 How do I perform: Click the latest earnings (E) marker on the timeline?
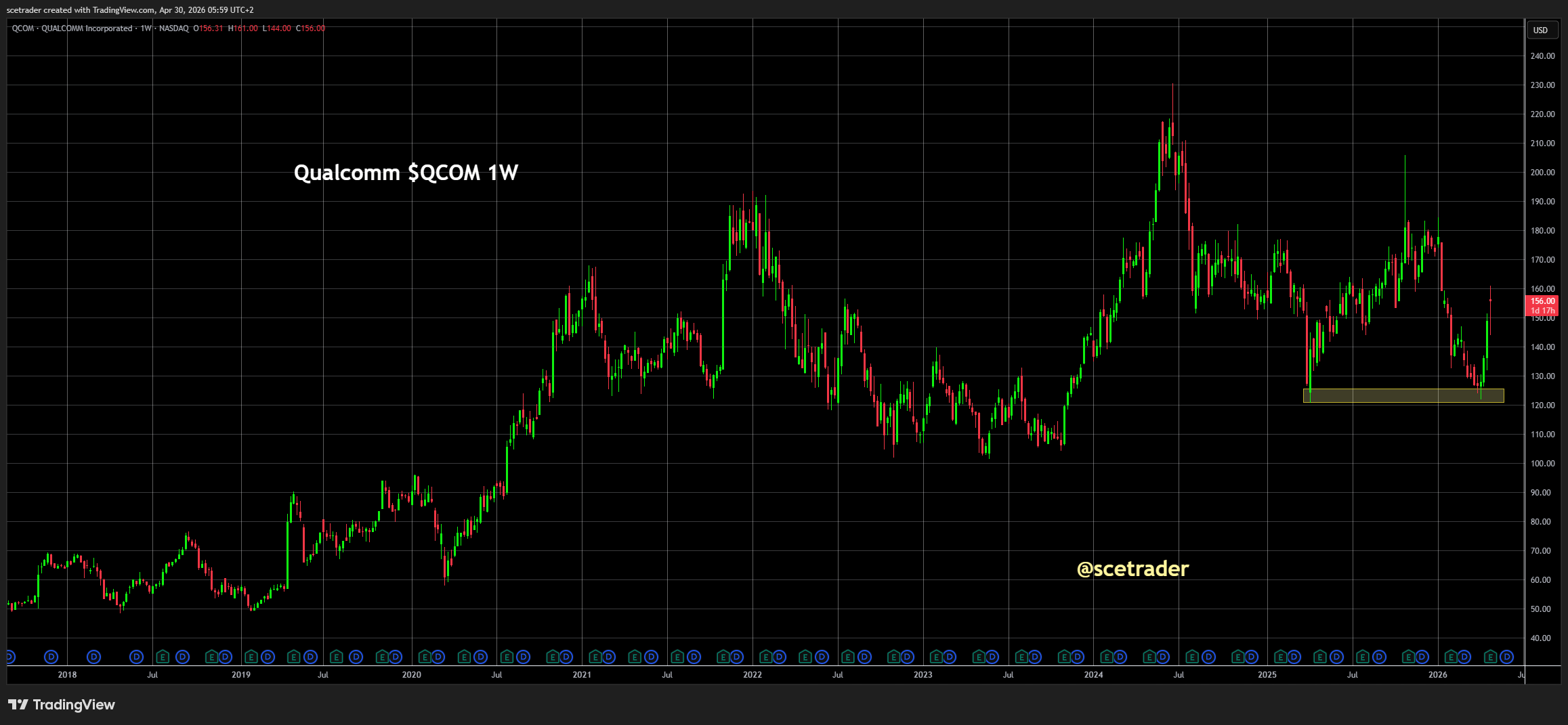click(x=1490, y=657)
